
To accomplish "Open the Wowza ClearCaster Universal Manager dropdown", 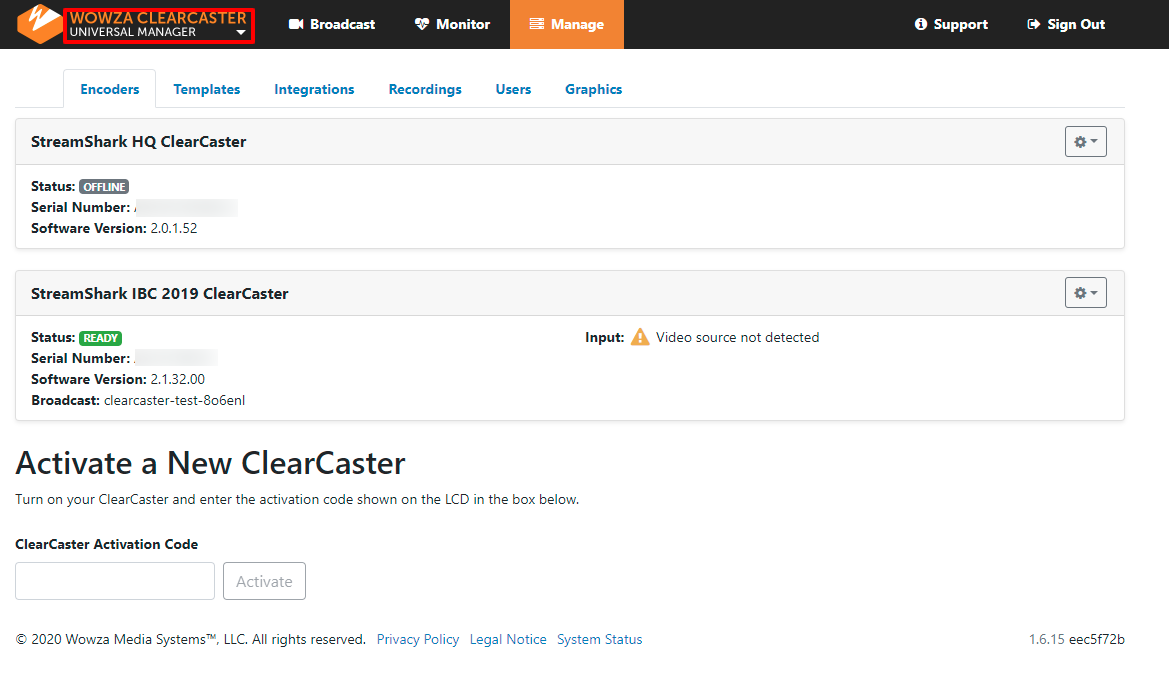I will (x=159, y=25).
